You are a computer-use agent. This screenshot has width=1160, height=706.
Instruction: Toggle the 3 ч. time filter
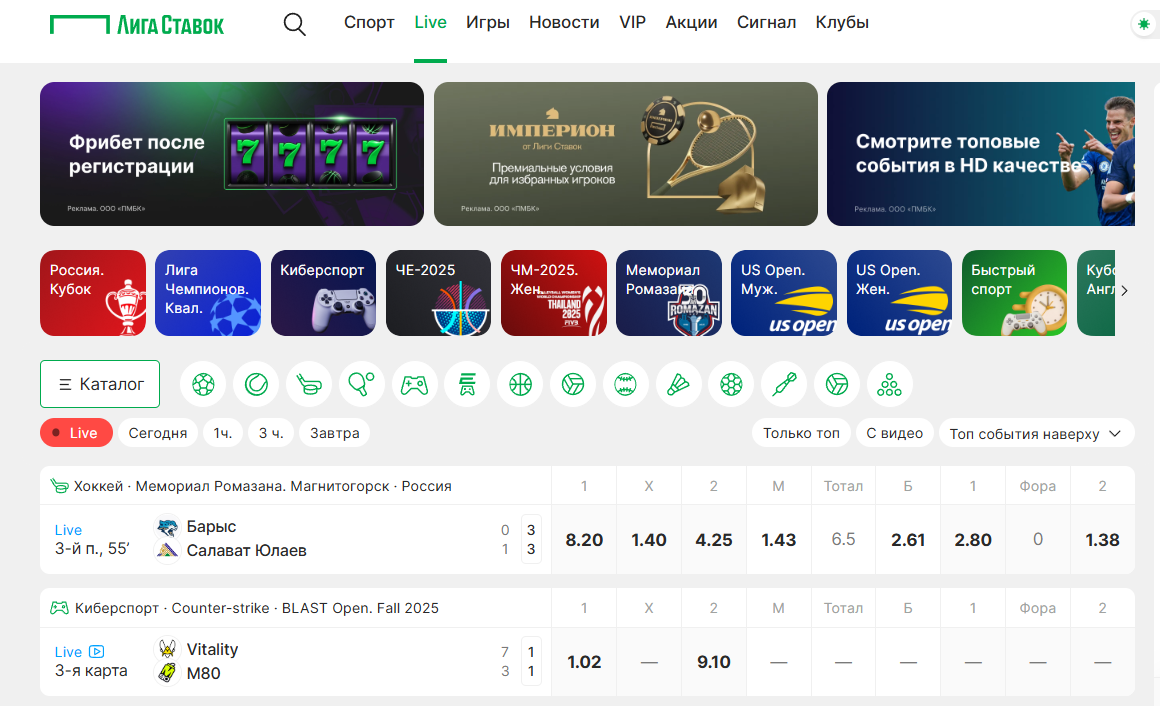271,433
